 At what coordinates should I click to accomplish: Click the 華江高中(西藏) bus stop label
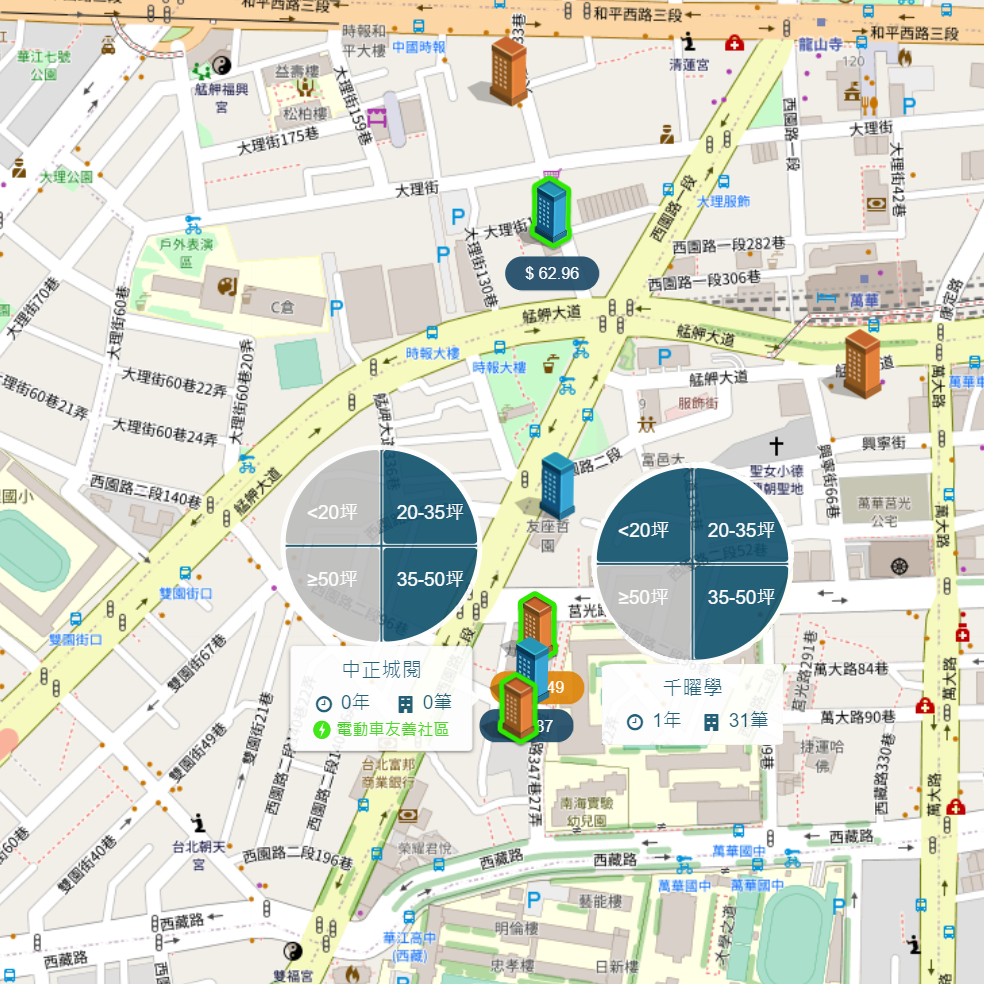tap(410, 946)
